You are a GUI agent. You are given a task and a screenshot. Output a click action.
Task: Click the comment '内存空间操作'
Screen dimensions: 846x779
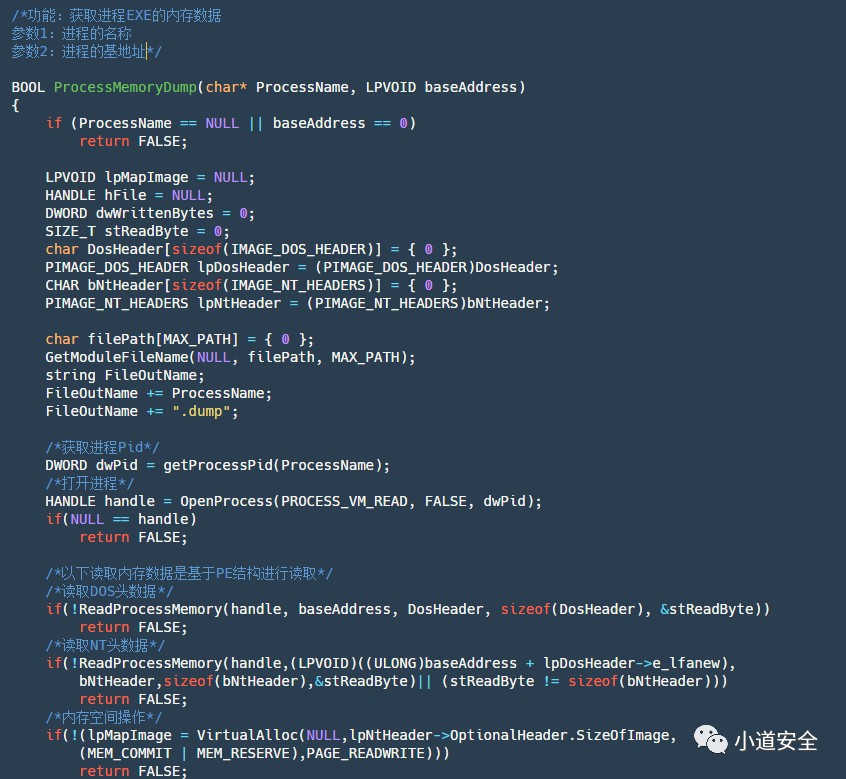tap(104, 717)
